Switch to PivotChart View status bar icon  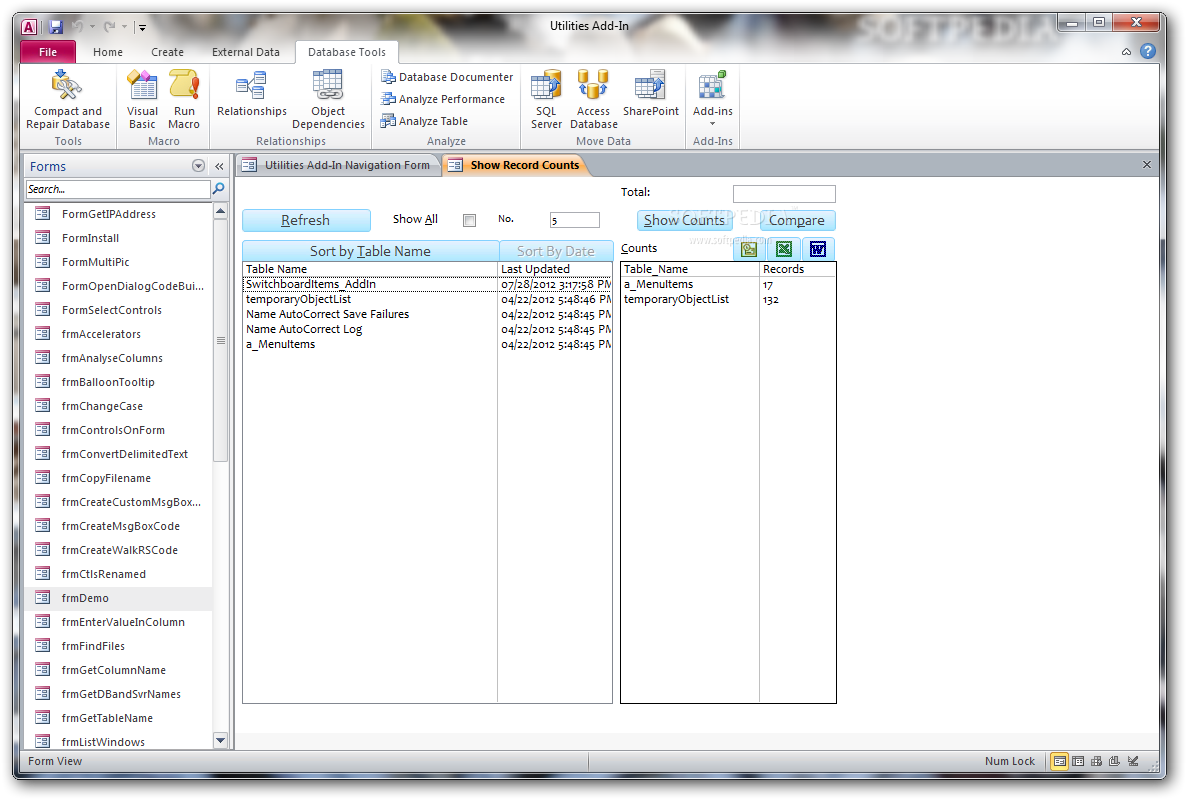coord(1114,761)
